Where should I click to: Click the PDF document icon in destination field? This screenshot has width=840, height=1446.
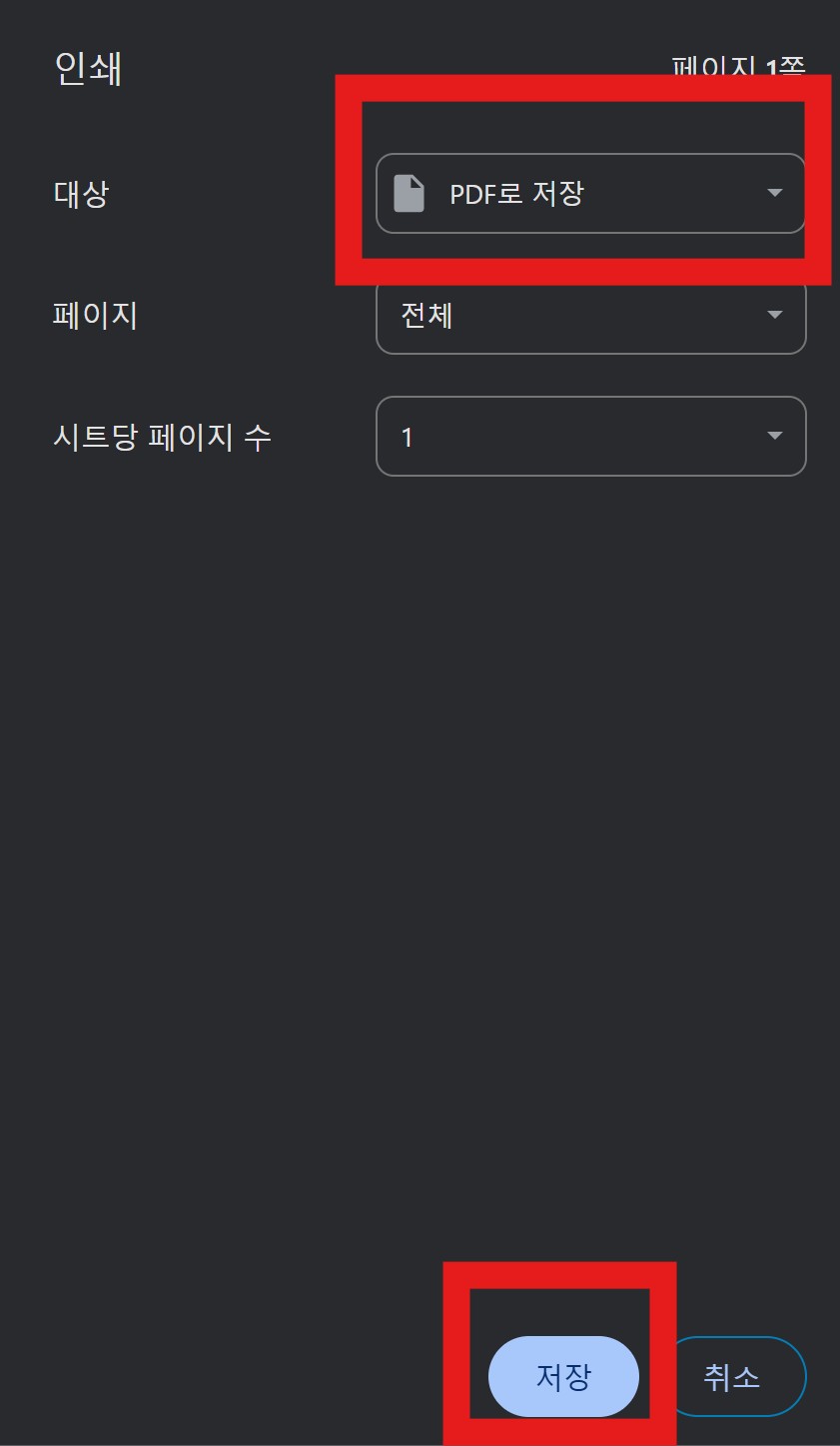tap(410, 192)
